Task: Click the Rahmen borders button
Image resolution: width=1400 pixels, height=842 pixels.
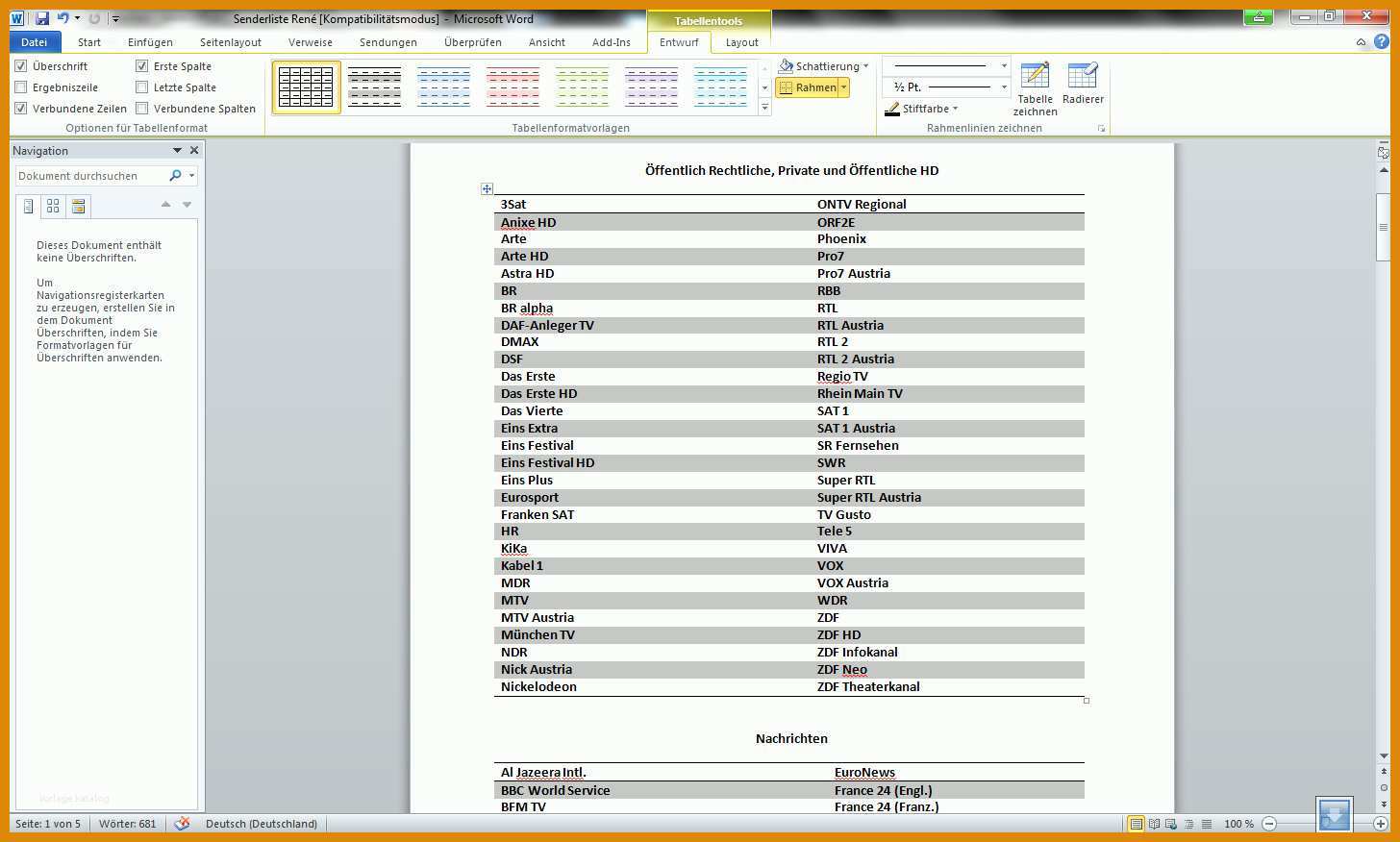Action: tap(808, 87)
